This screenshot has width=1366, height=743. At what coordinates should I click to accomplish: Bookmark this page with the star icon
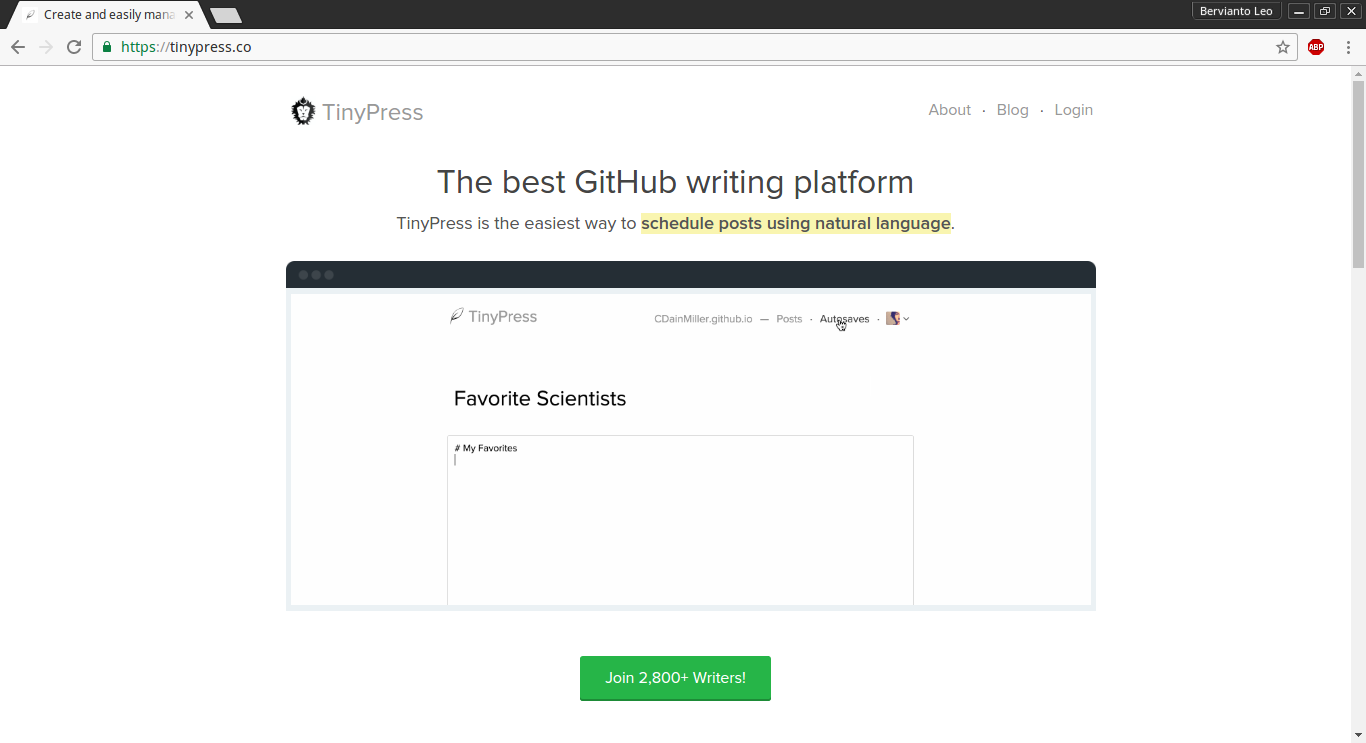pos(1283,47)
